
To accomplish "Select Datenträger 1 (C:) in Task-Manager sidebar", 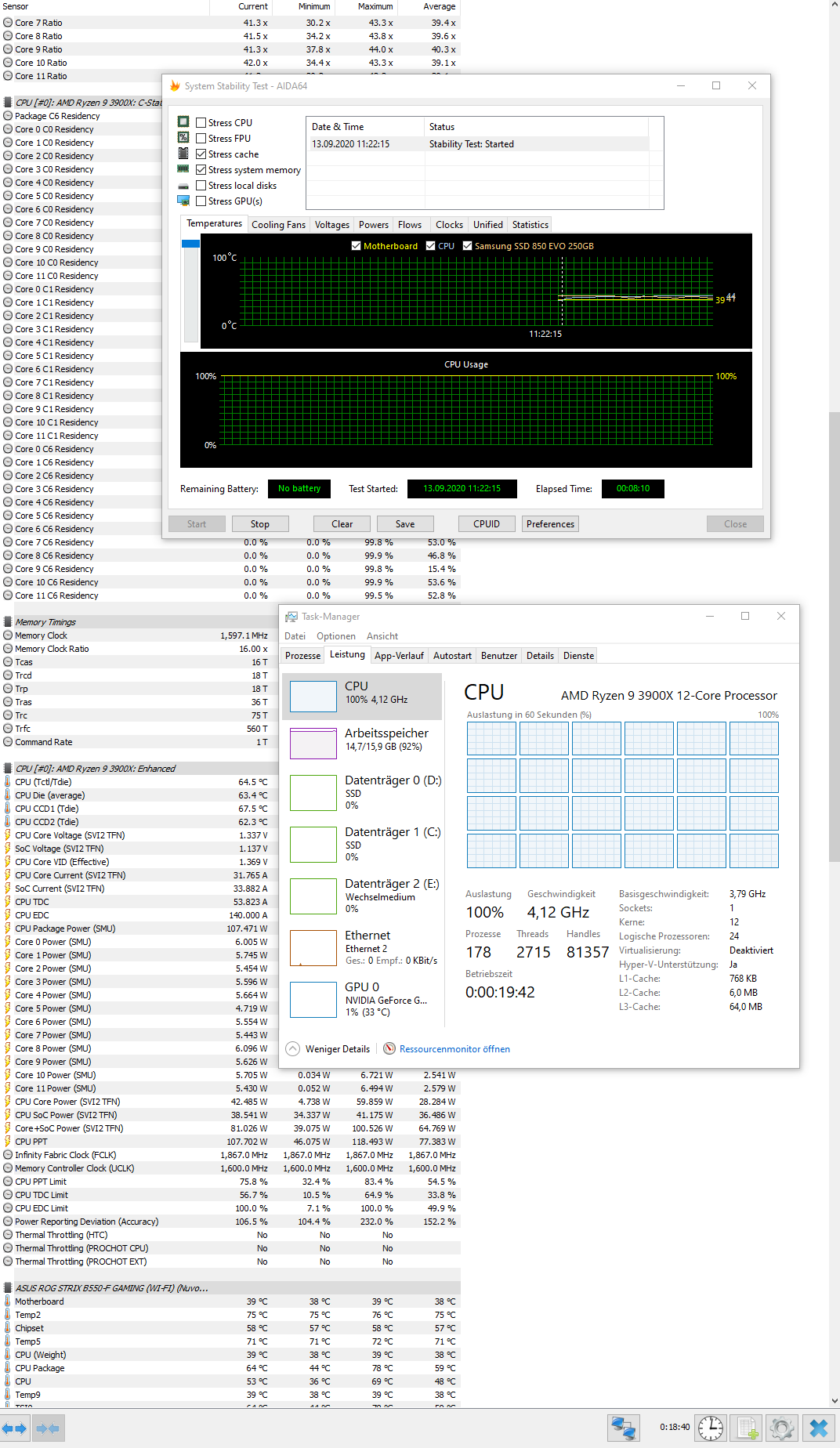I will click(361, 845).
